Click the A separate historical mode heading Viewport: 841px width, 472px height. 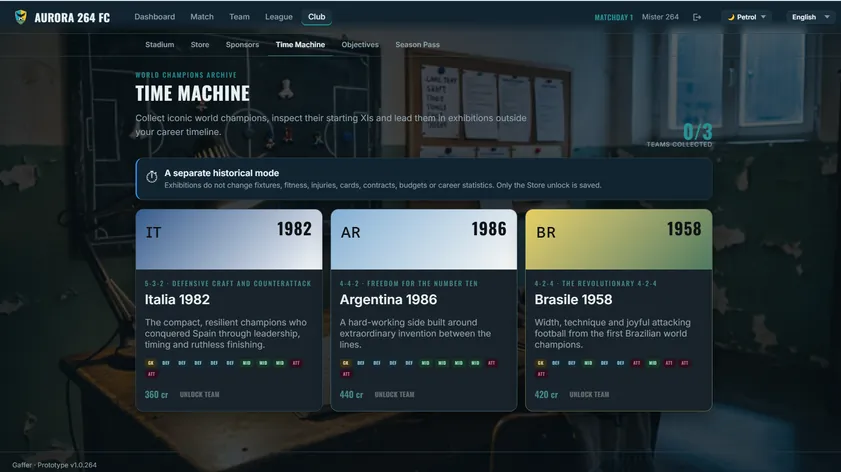pyautogui.click(x=222, y=173)
